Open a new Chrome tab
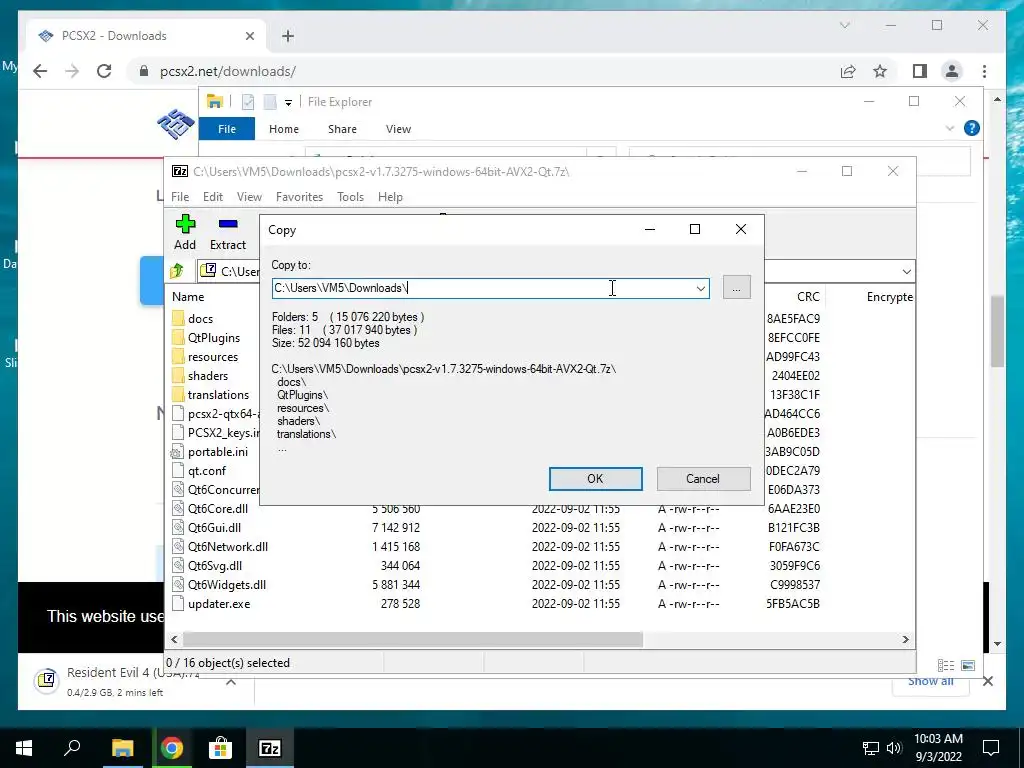This screenshot has width=1024, height=768. click(288, 36)
